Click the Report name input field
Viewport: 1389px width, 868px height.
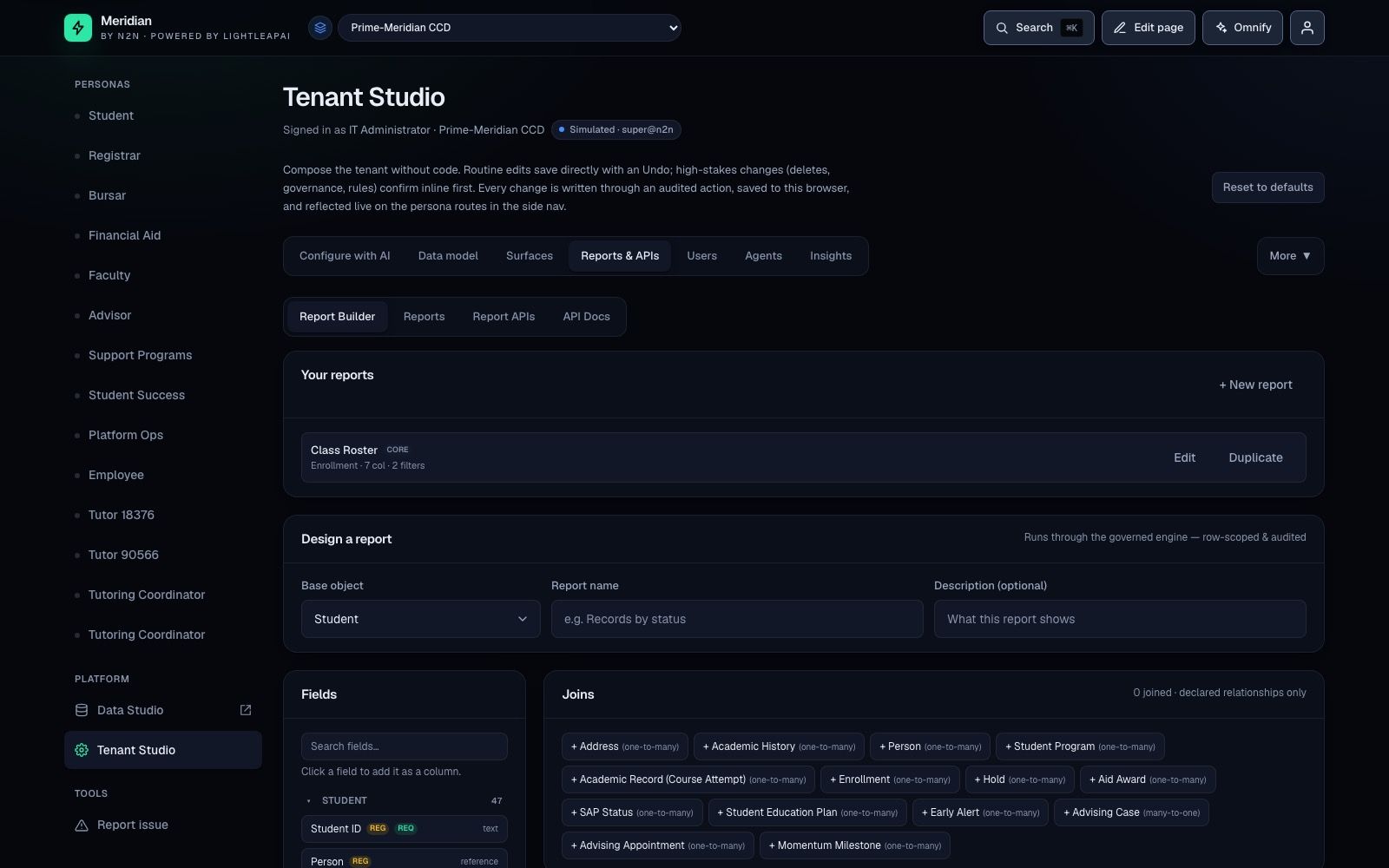[x=737, y=619]
